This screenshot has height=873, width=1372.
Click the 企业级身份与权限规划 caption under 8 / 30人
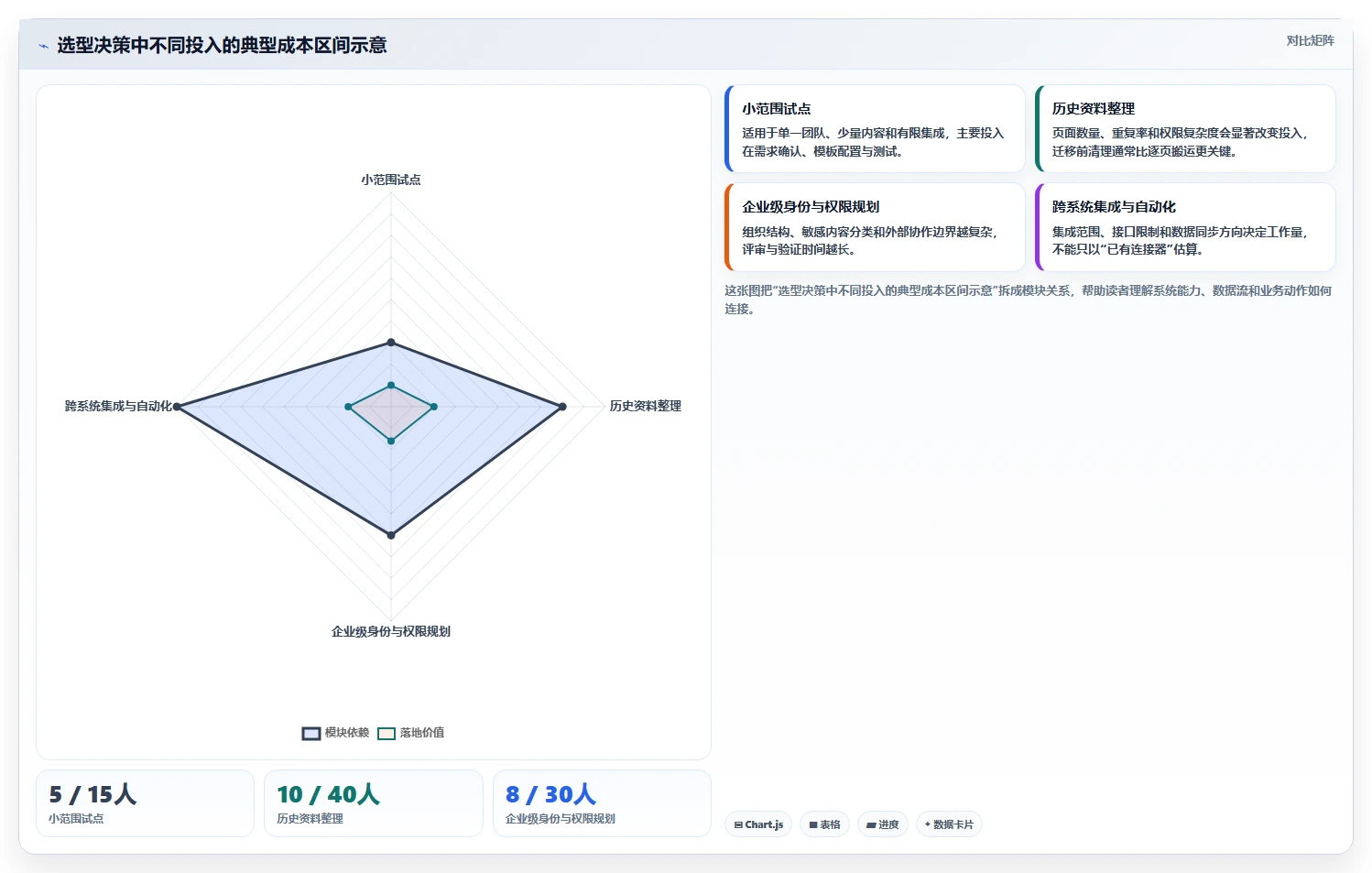tap(561, 819)
